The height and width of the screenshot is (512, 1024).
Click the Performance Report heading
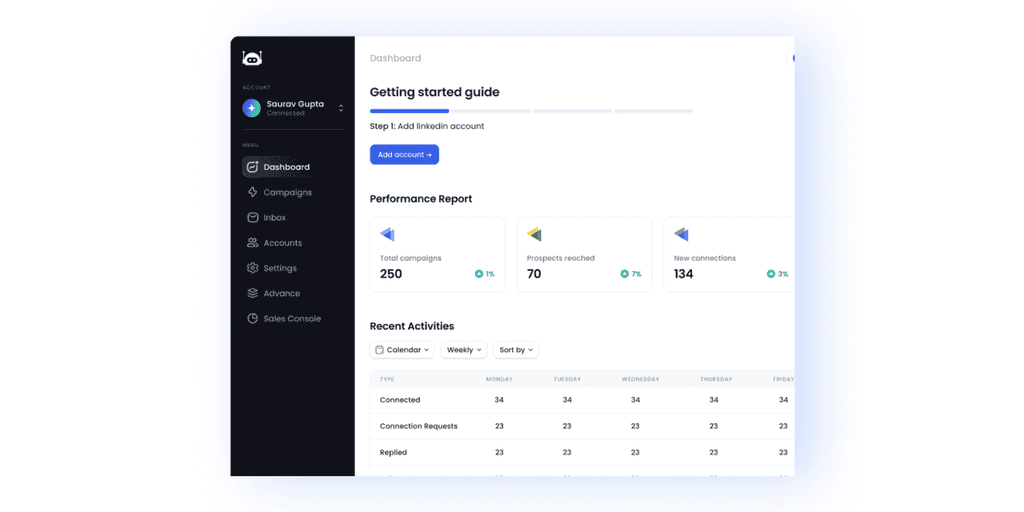[x=421, y=199]
